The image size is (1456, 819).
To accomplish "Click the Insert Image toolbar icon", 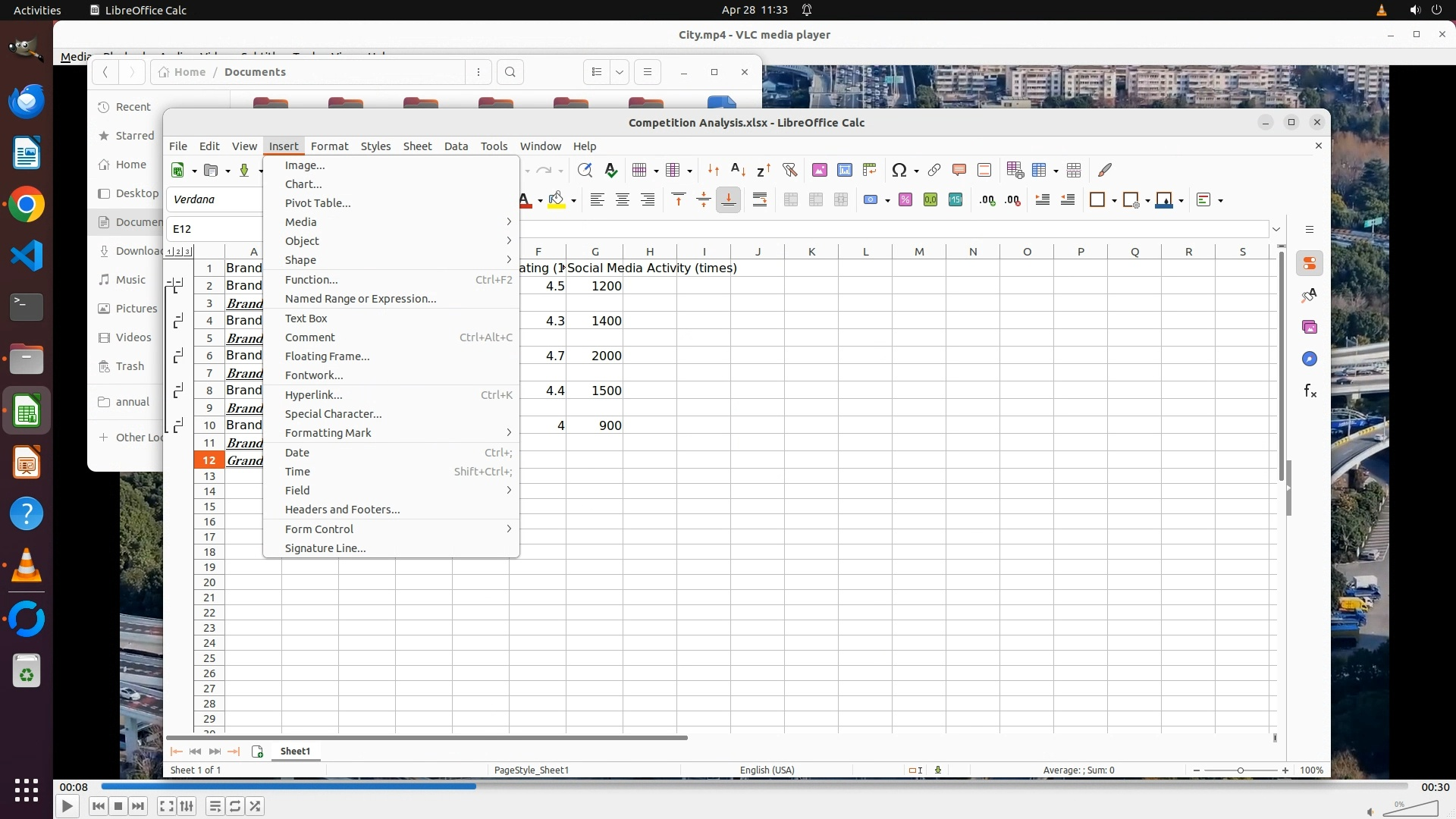I will pyautogui.click(x=819, y=170).
